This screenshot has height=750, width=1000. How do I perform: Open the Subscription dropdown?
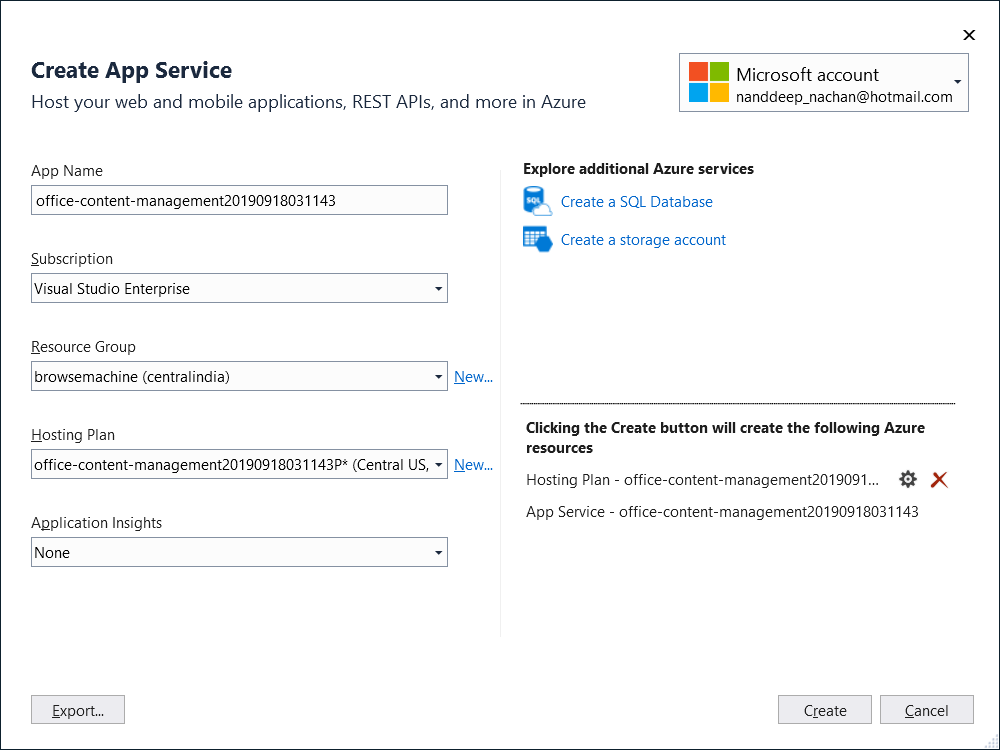click(x=438, y=289)
